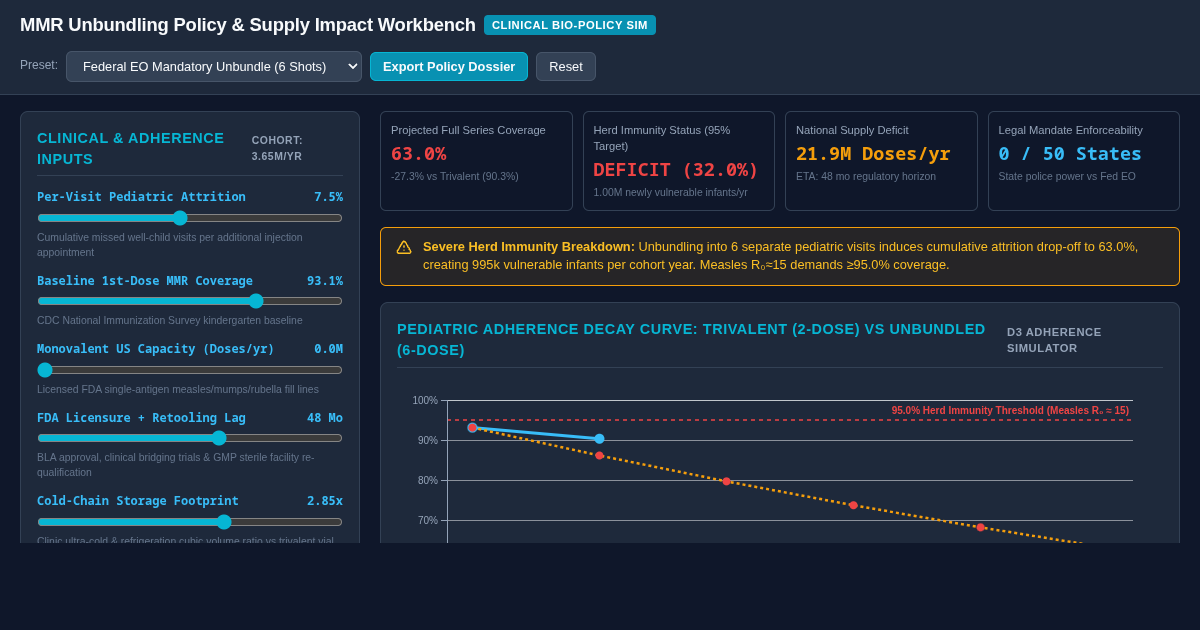This screenshot has height=630, width=1200.
Task: Click the 93.1% baseline coverage value
Action: [x=325, y=281]
